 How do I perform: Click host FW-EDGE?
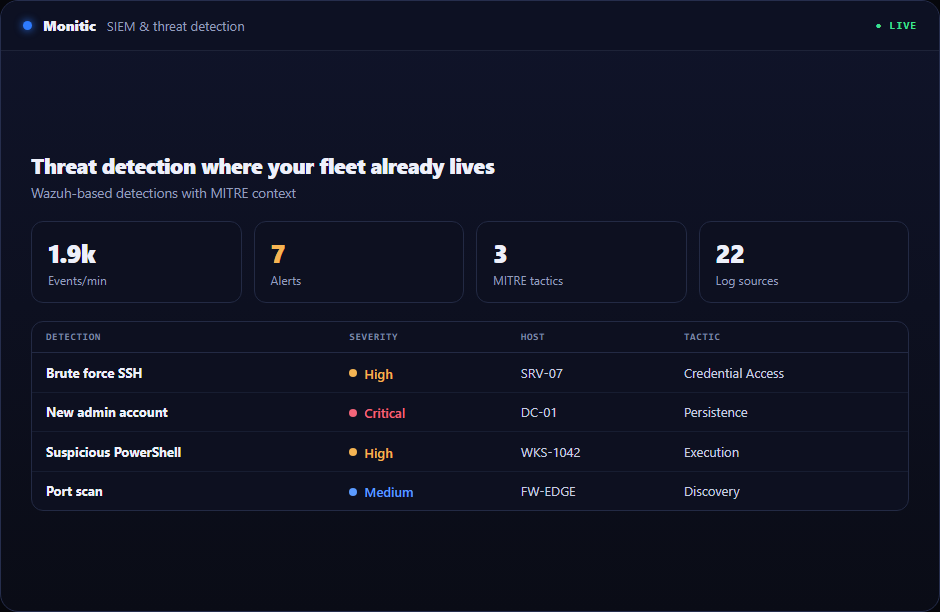548,492
